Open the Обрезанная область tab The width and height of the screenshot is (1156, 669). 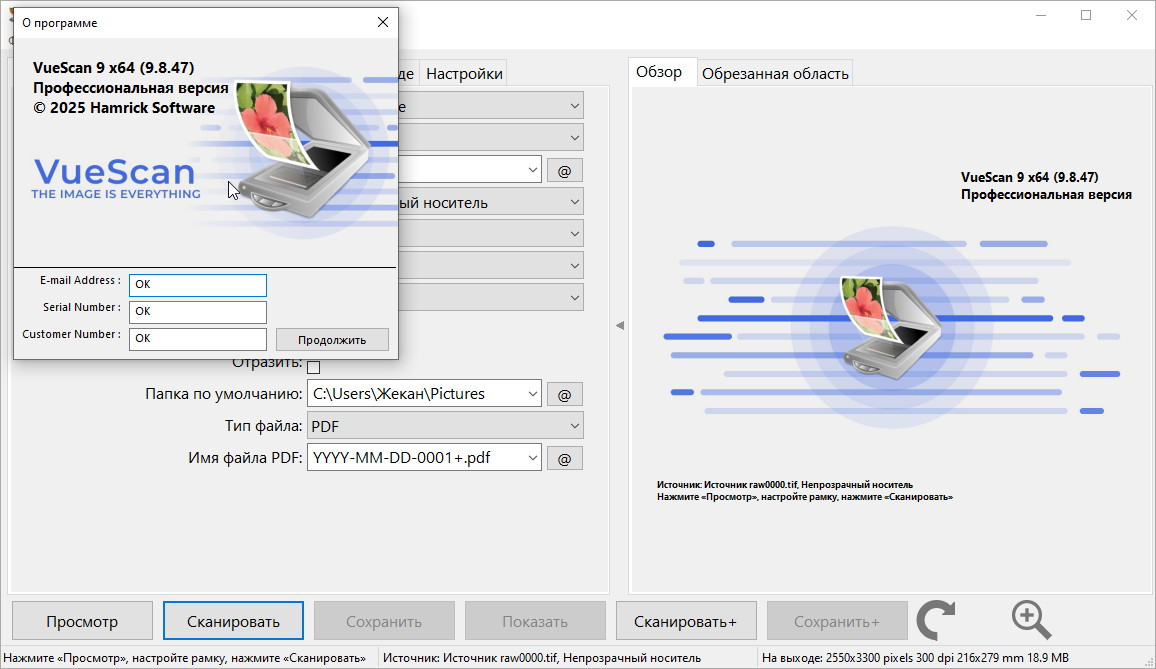coord(775,74)
